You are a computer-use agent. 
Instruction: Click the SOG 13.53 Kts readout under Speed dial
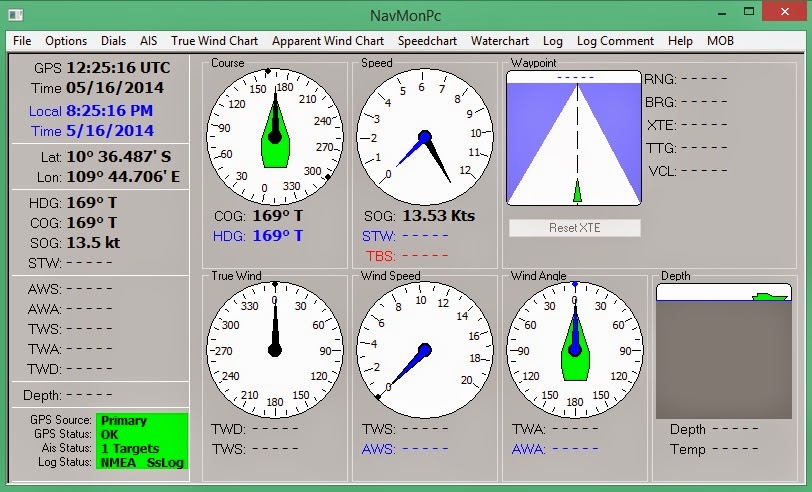[439, 216]
